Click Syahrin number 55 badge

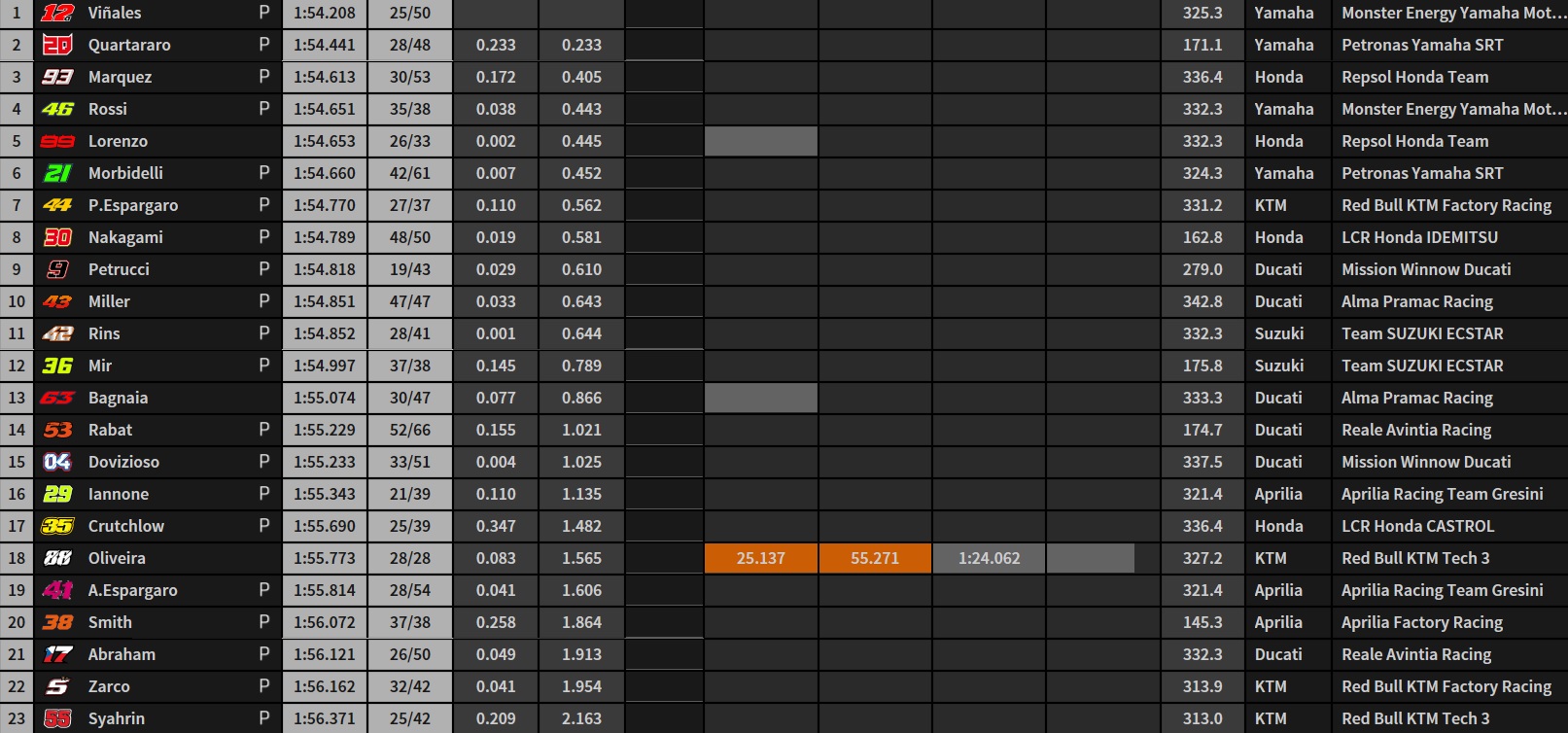click(x=57, y=718)
